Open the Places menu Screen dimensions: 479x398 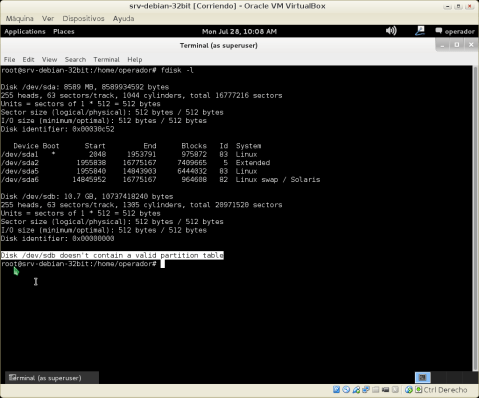[64, 31]
